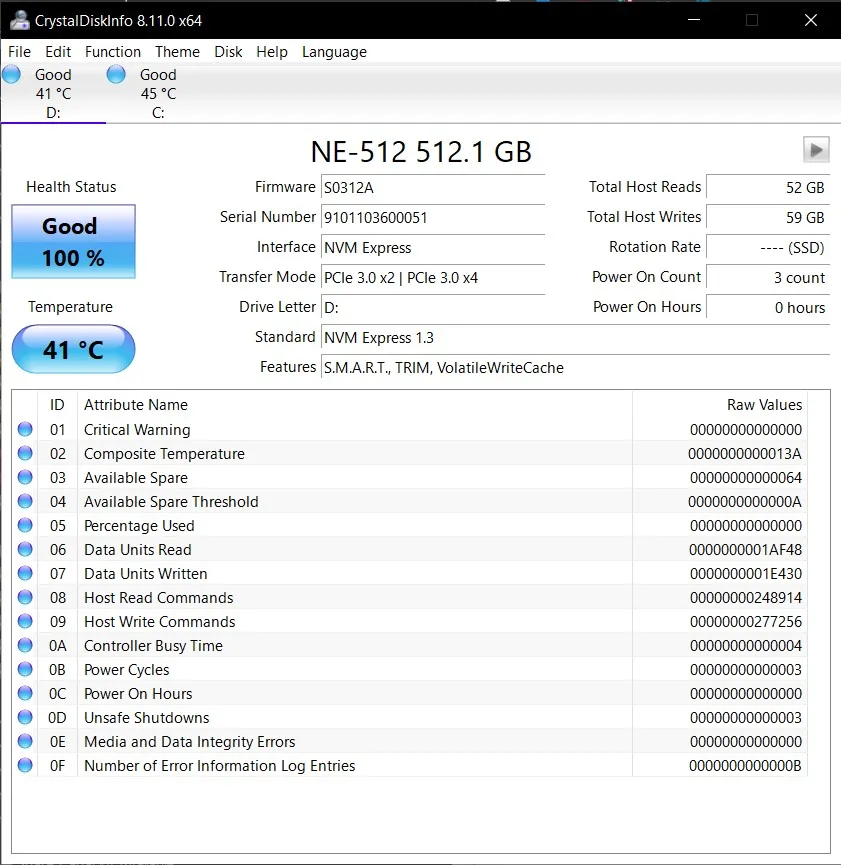This screenshot has width=841, height=865.
Task: Click the Attribute Name column header
Action: coord(136,405)
